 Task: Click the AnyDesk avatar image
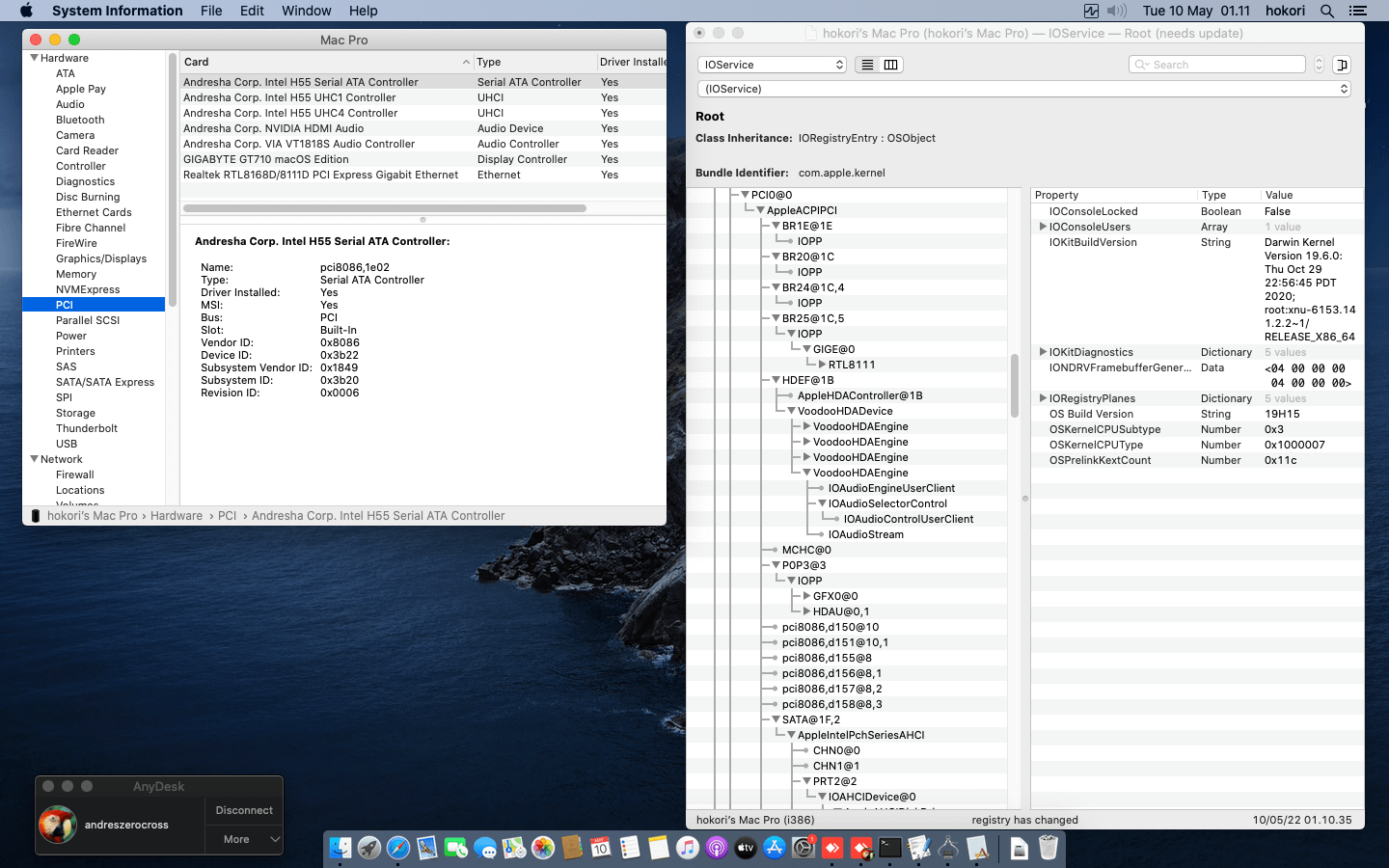(58, 825)
